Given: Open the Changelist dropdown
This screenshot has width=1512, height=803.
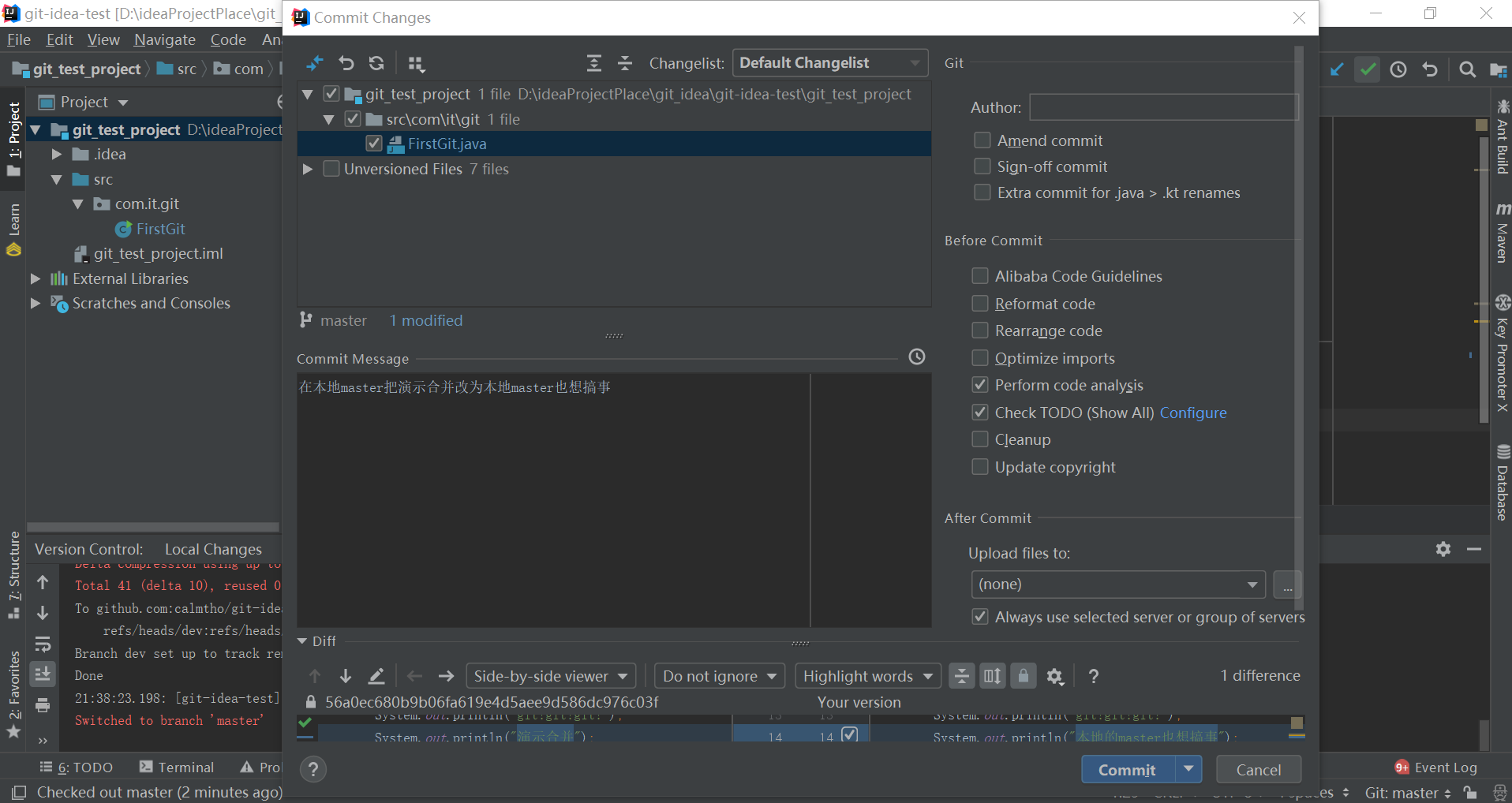Looking at the screenshot, I should point(829,63).
